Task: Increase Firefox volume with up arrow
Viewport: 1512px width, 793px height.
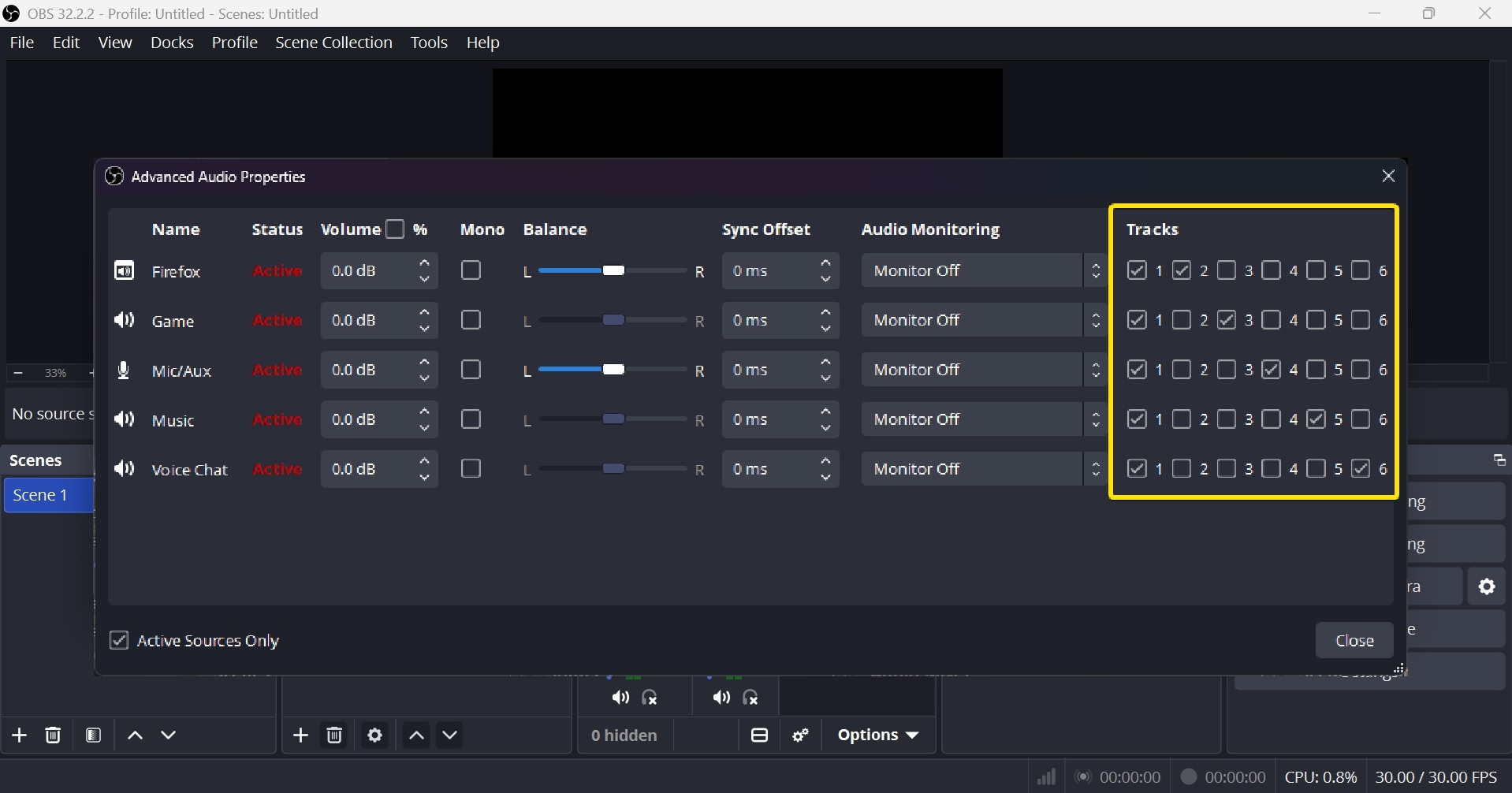Action: 425,262
